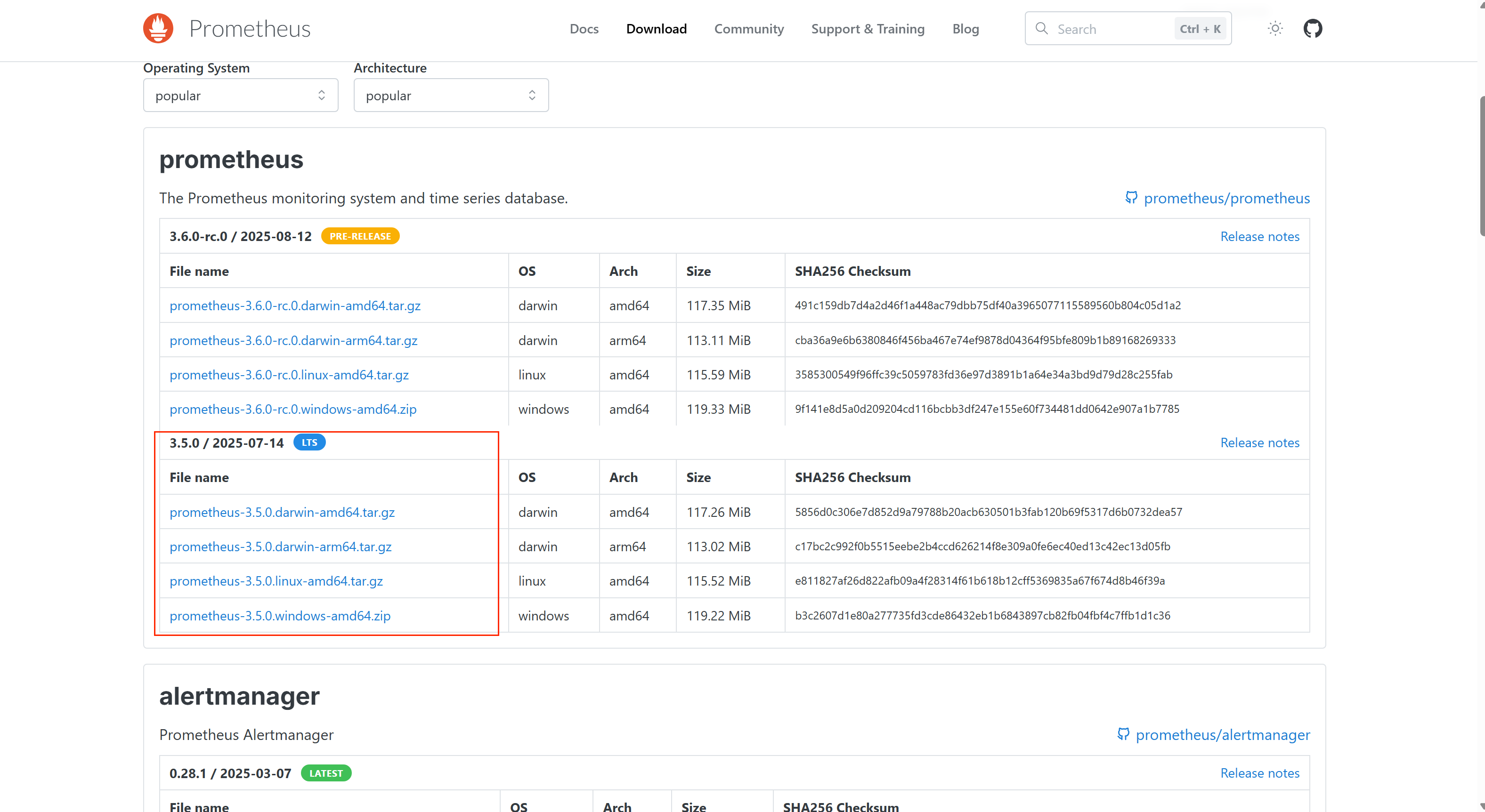Open the Docs menu item
Image resolution: width=1485 pixels, height=812 pixels.
point(584,29)
